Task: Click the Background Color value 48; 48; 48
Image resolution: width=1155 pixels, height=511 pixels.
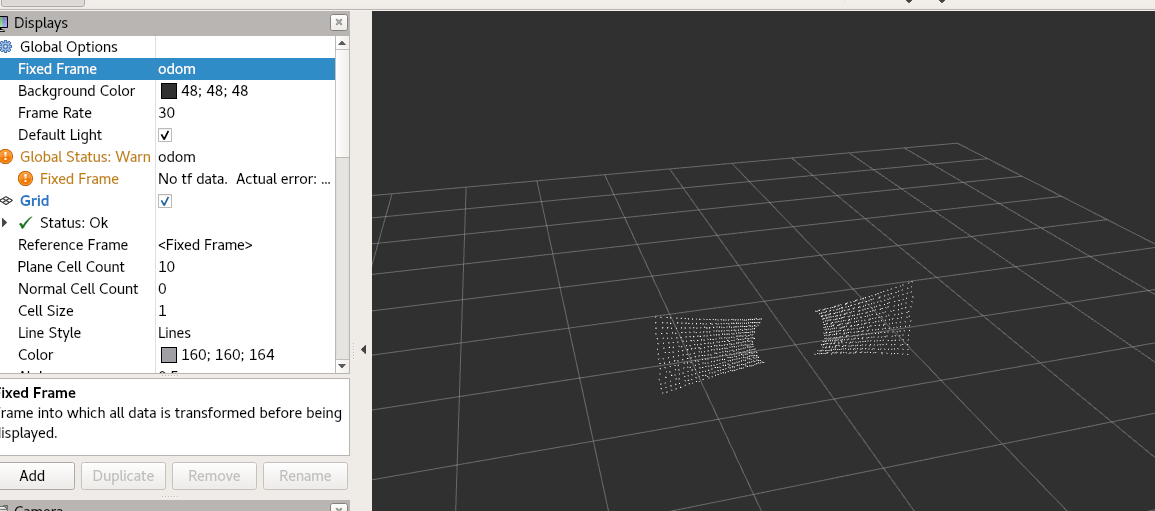Action: click(214, 91)
